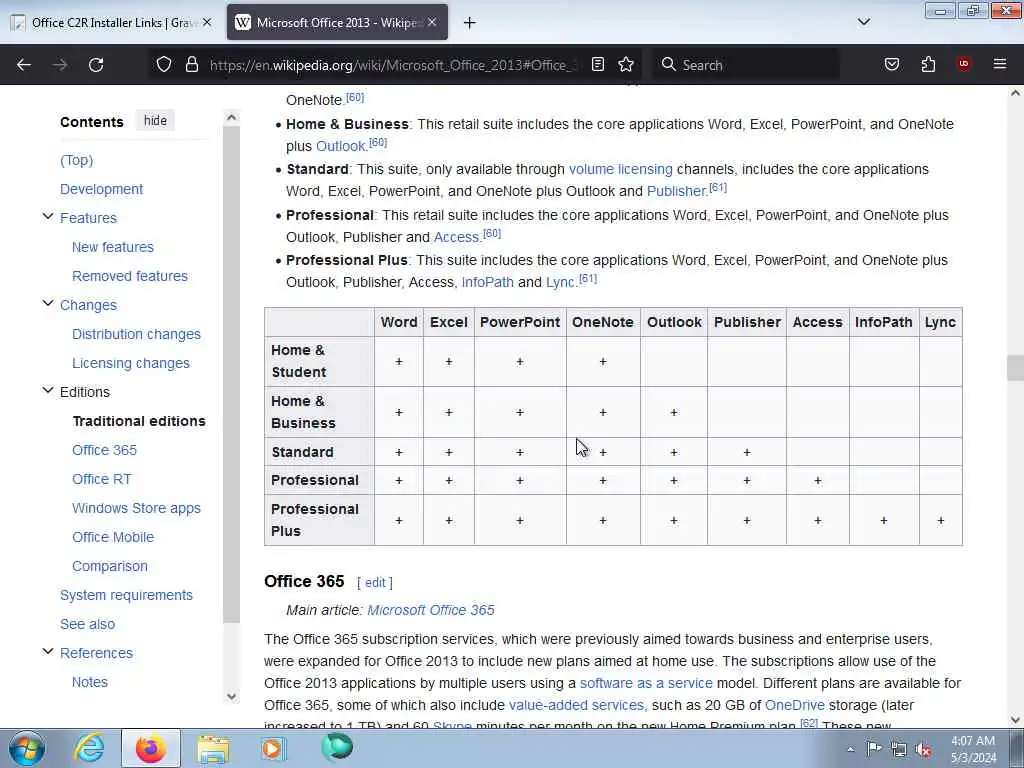
Task: Switch to Microsoft Office 2013 Wikipedia tab
Action: tap(337, 22)
